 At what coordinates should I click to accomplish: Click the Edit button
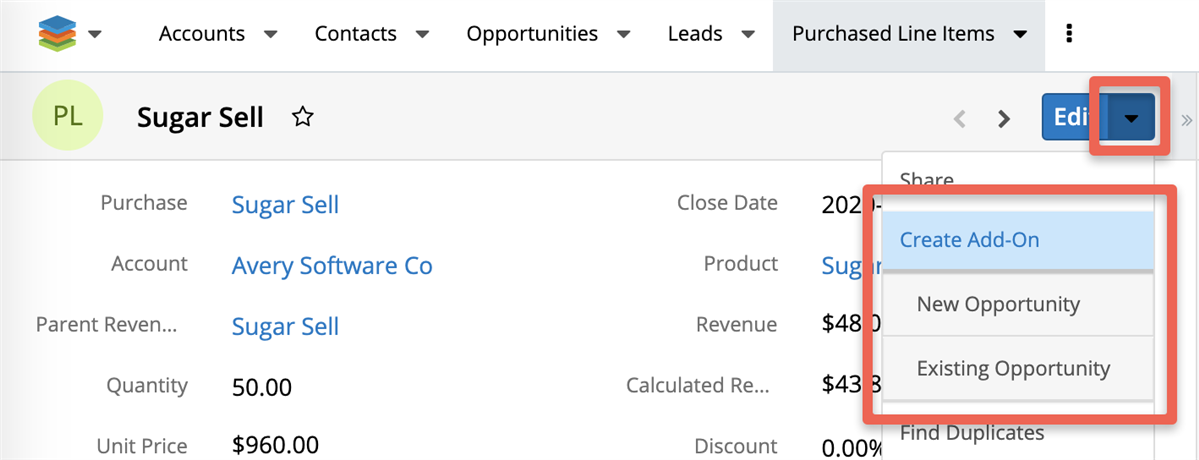click(x=1069, y=118)
